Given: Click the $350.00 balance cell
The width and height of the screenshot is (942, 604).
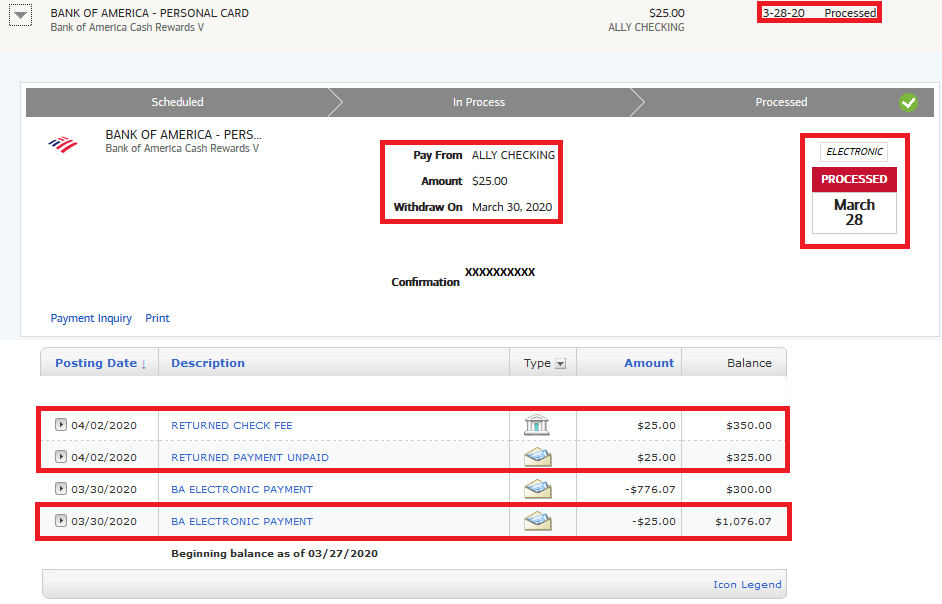Looking at the screenshot, I should (x=749, y=426).
